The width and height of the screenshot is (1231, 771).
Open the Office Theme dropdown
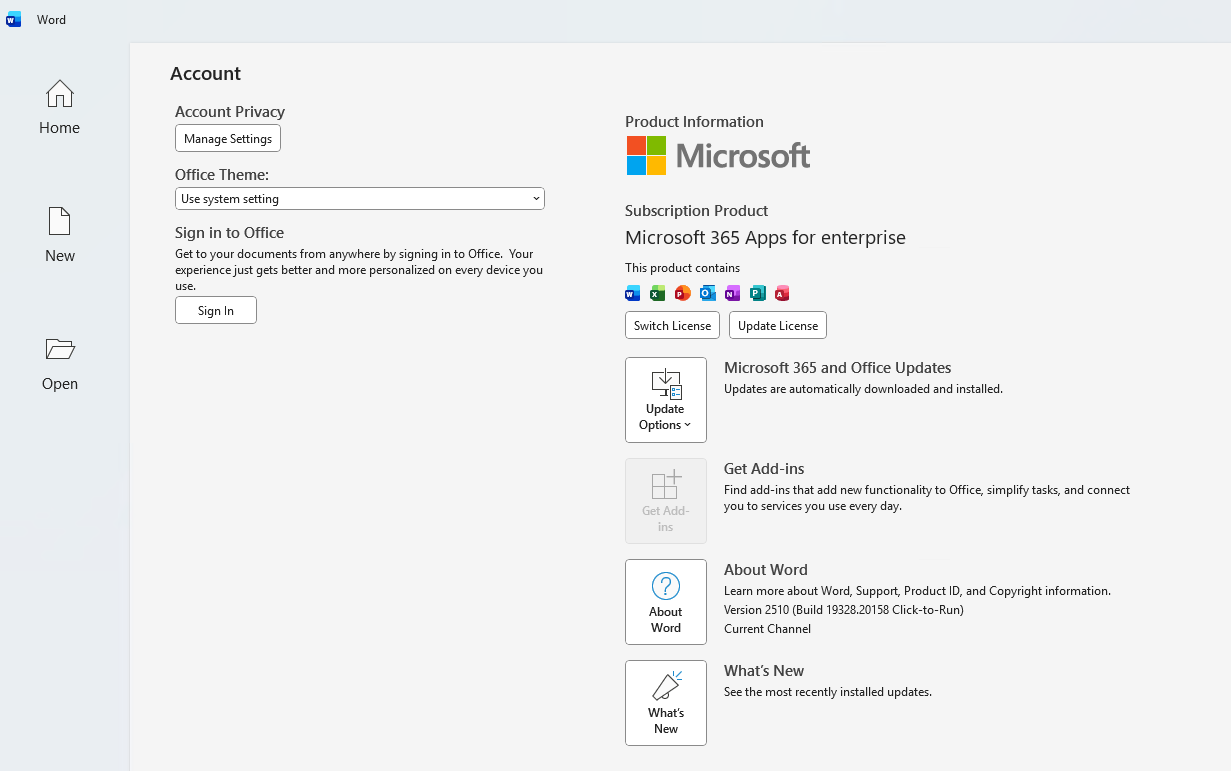(x=360, y=199)
